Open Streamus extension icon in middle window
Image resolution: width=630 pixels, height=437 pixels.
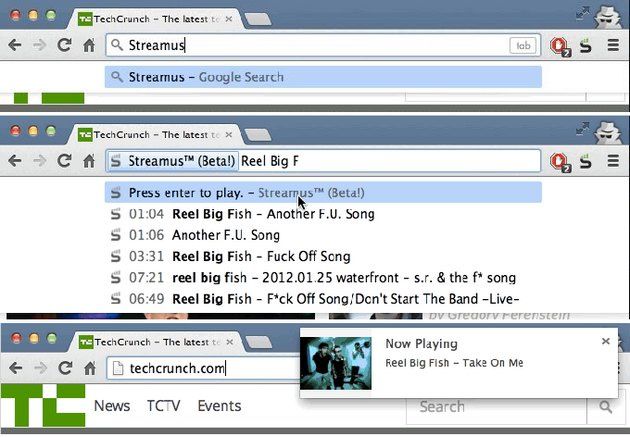[x=586, y=161]
